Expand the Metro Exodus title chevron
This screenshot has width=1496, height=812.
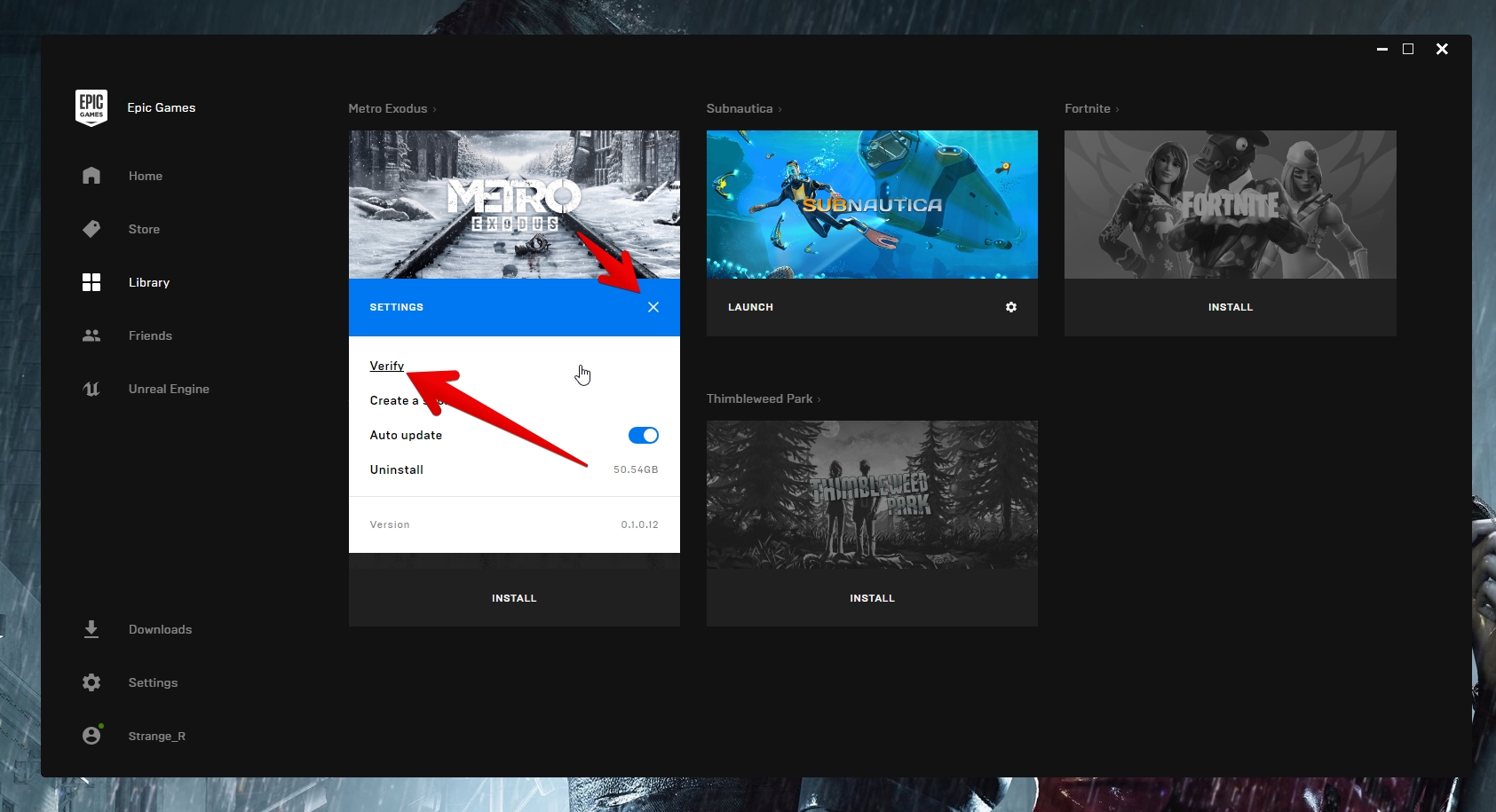click(x=435, y=109)
